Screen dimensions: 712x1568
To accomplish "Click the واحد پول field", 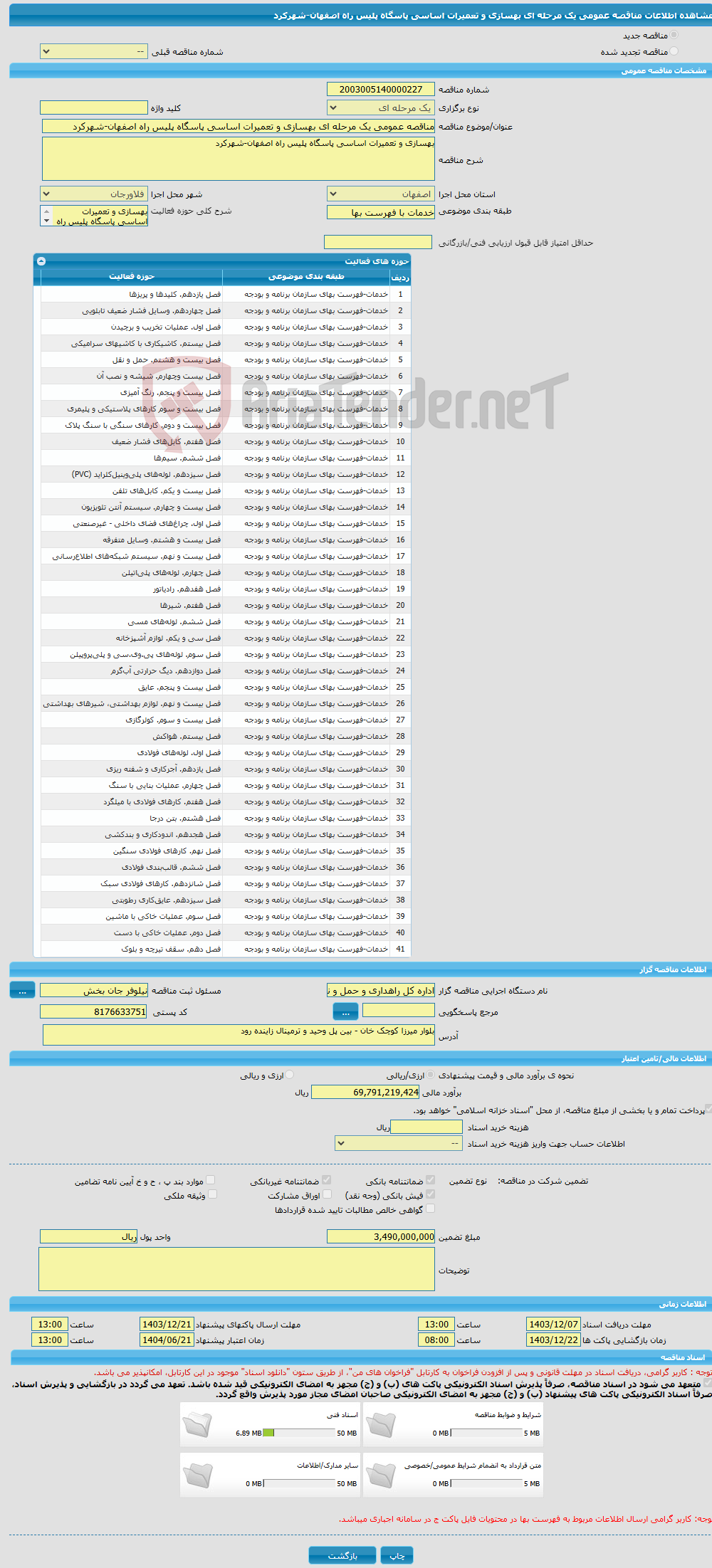I will (x=89, y=1236).
